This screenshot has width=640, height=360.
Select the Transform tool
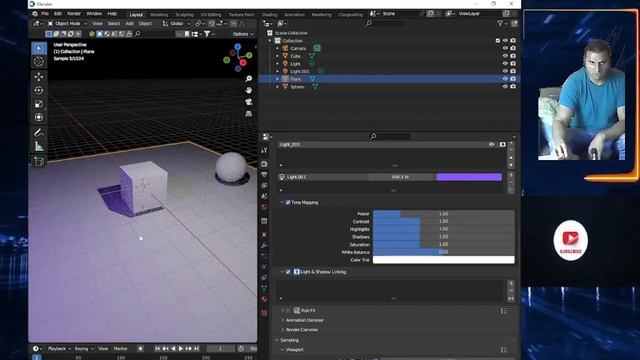(x=39, y=117)
